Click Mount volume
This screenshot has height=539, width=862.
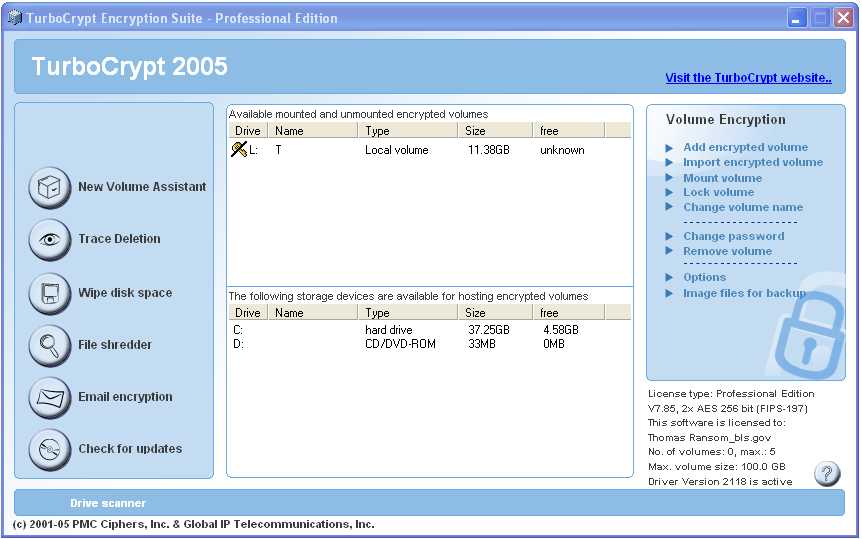[x=722, y=178]
